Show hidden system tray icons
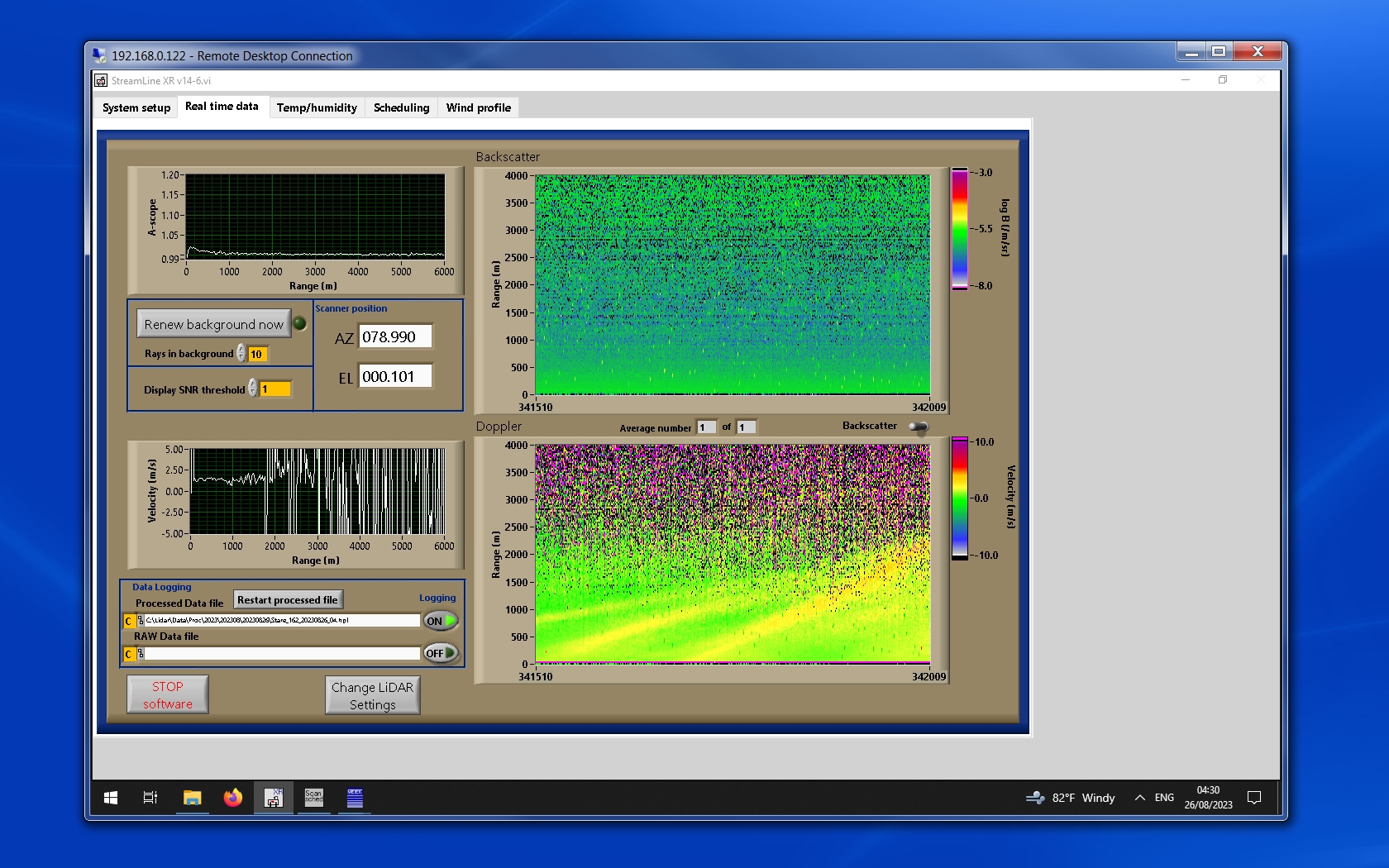Viewport: 1389px width, 868px height. pos(1139,798)
